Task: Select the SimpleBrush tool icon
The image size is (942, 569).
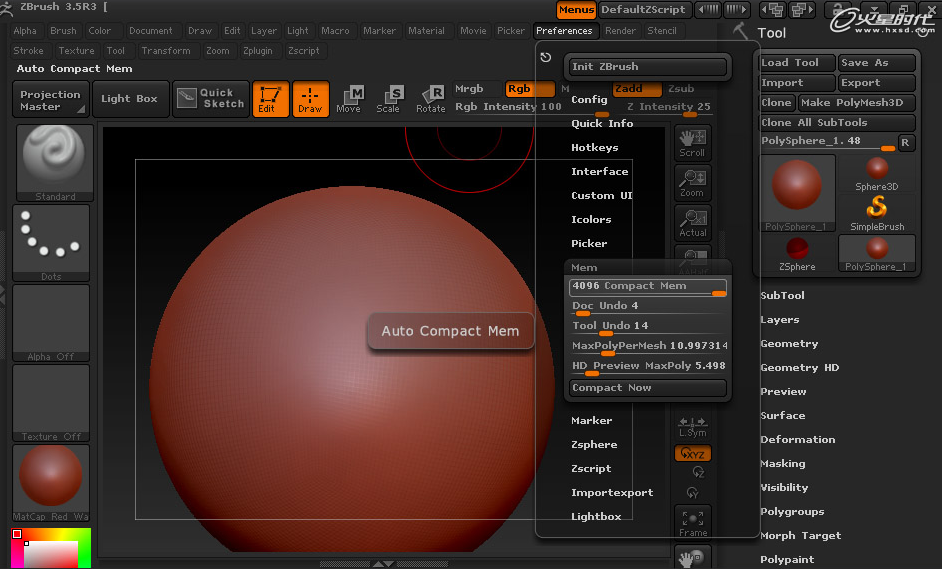Action: (x=877, y=213)
